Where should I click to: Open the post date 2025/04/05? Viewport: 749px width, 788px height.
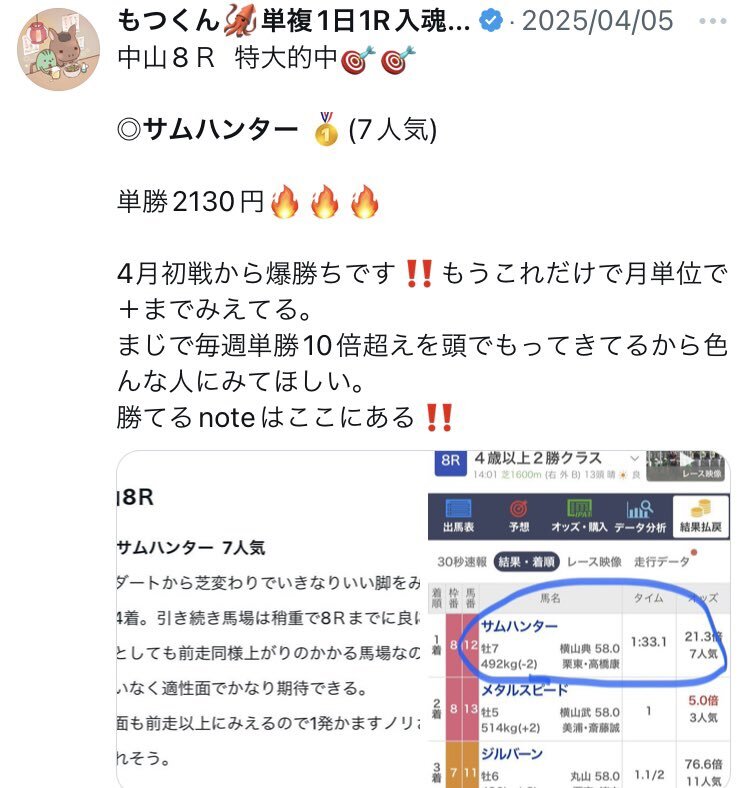coord(597,21)
